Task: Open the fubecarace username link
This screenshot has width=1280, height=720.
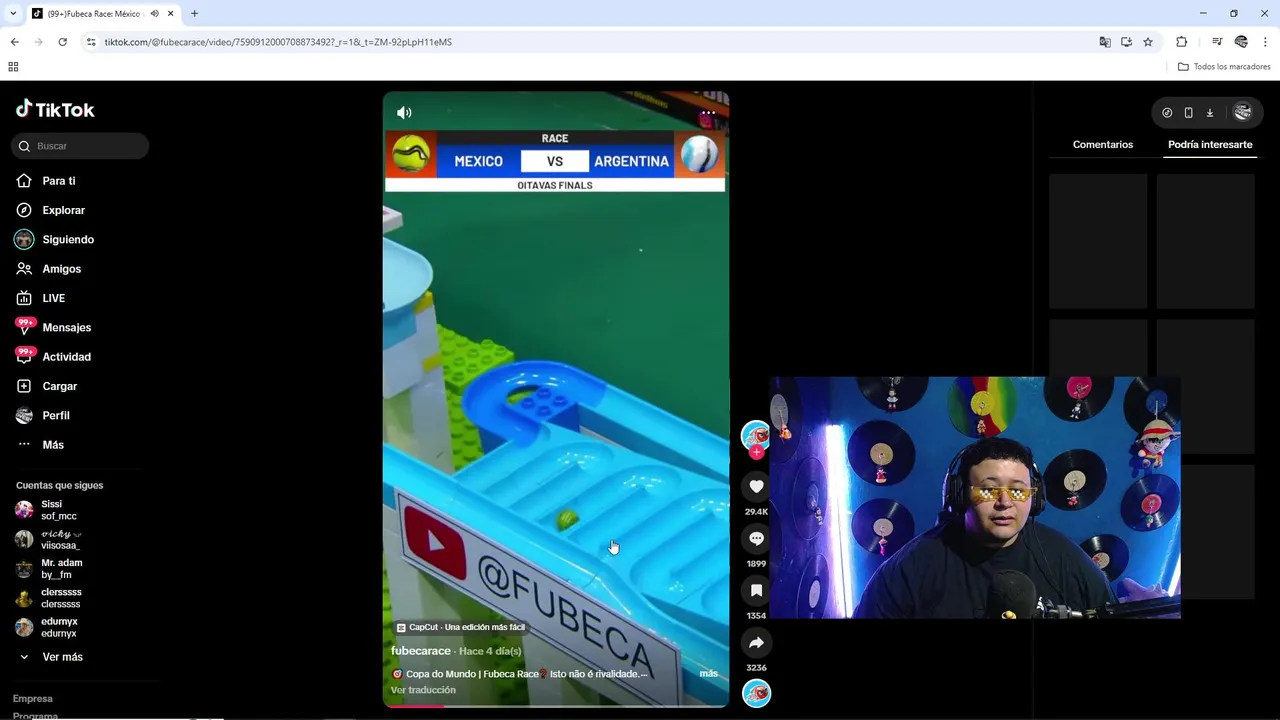Action: click(421, 651)
